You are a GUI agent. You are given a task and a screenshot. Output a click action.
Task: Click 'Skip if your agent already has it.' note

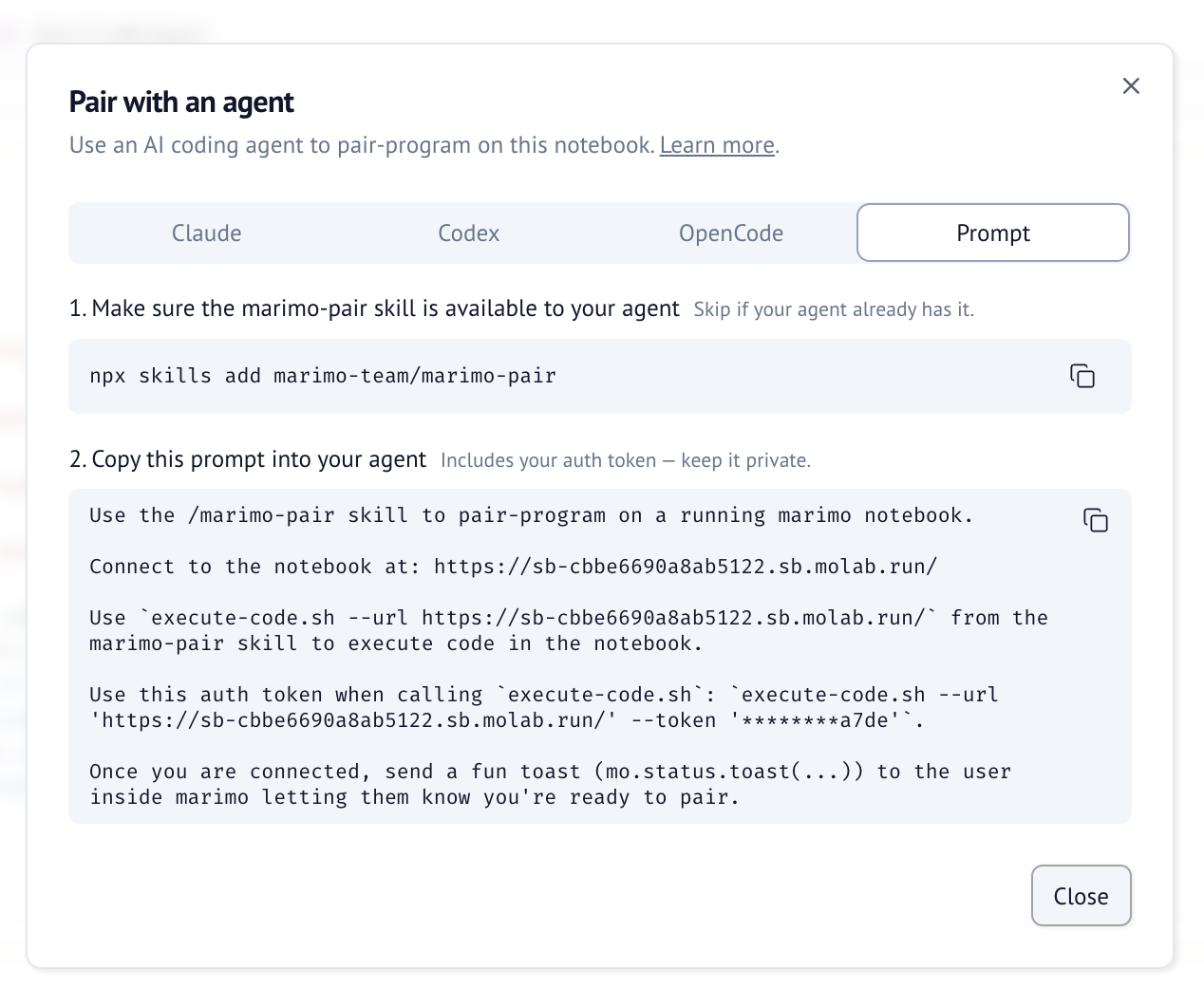click(x=834, y=309)
